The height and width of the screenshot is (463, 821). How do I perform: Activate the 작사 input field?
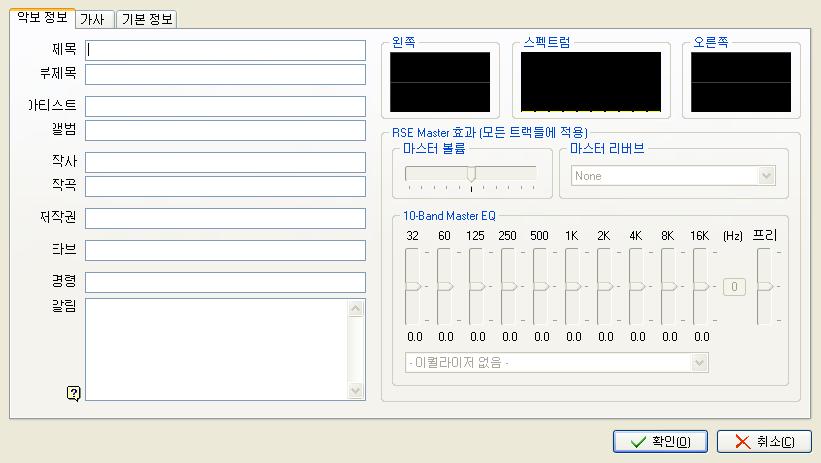(x=225, y=162)
